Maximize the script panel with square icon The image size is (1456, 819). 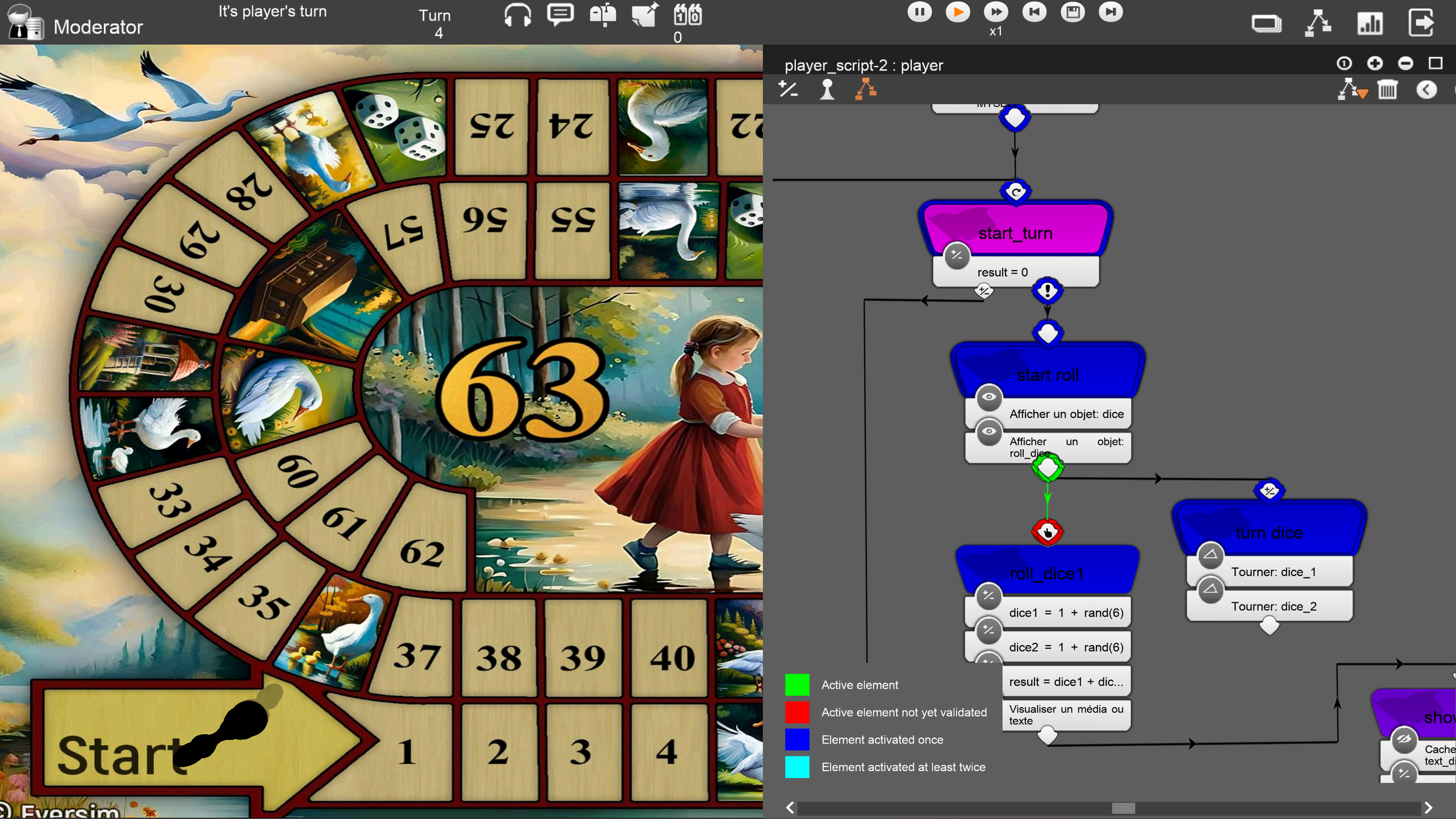pyautogui.click(x=1436, y=63)
